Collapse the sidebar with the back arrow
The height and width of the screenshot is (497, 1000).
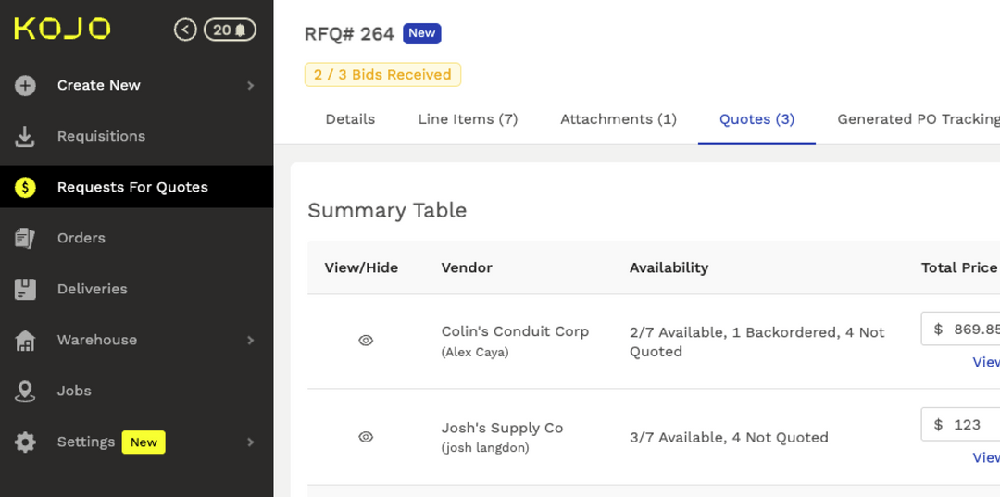185,29
